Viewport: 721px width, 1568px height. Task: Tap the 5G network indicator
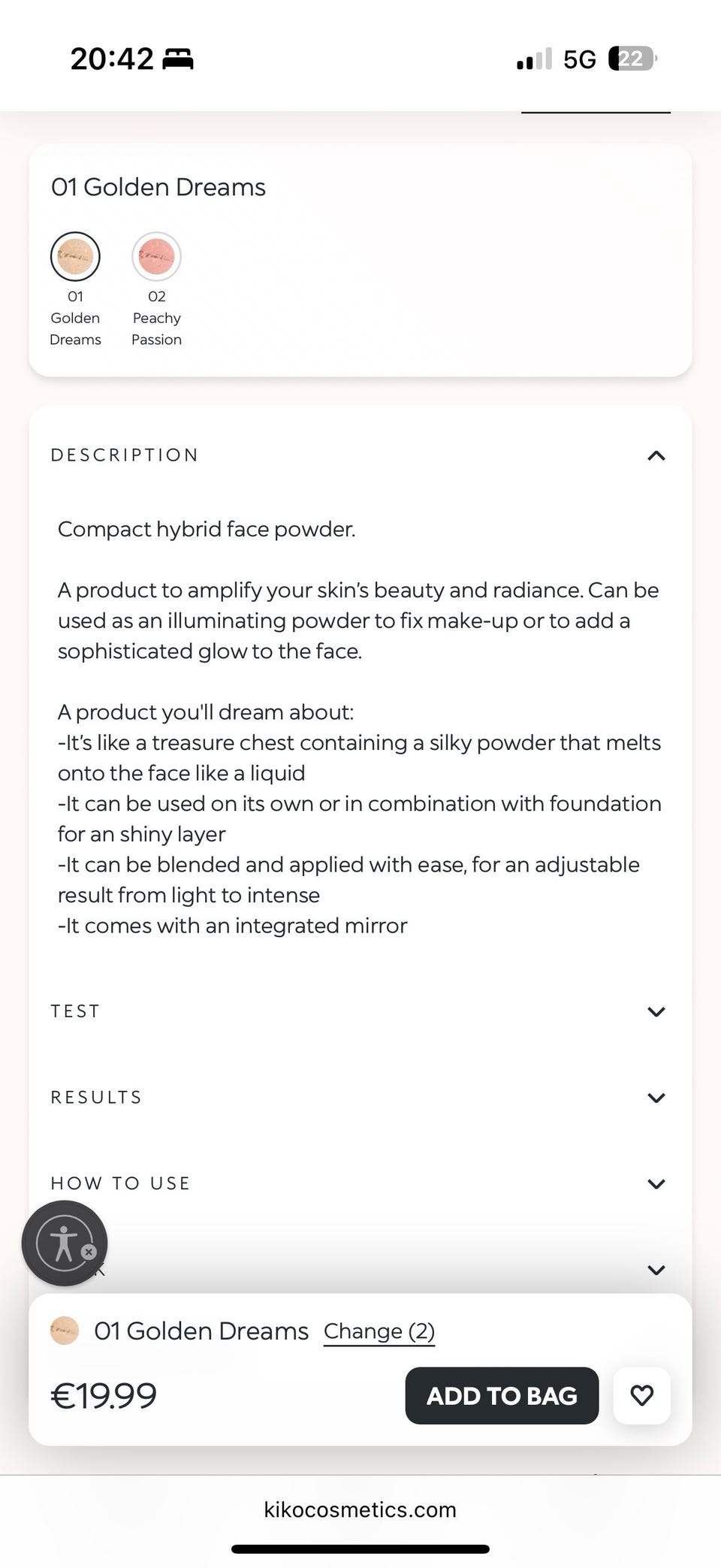pyautogui.click(x=579, y=59)
